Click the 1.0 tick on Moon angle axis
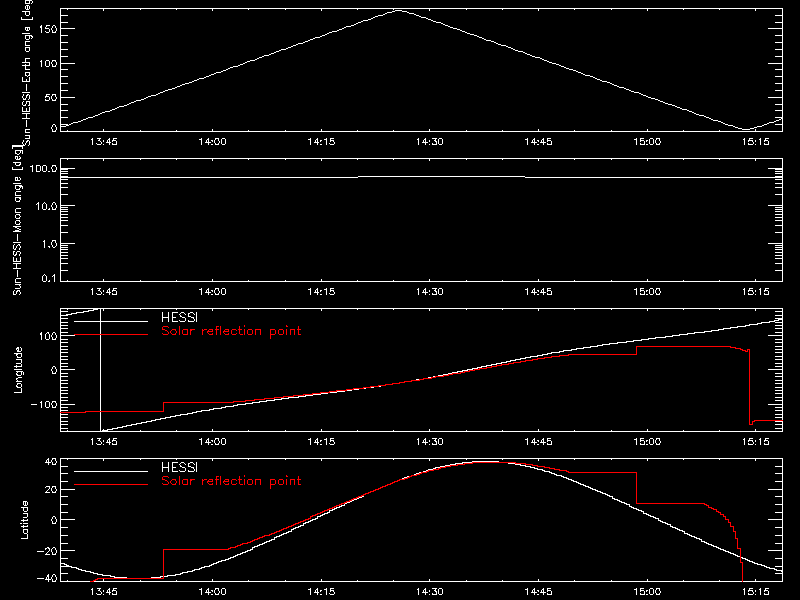Viewport: 800px width, 600px height. [49, 244]
